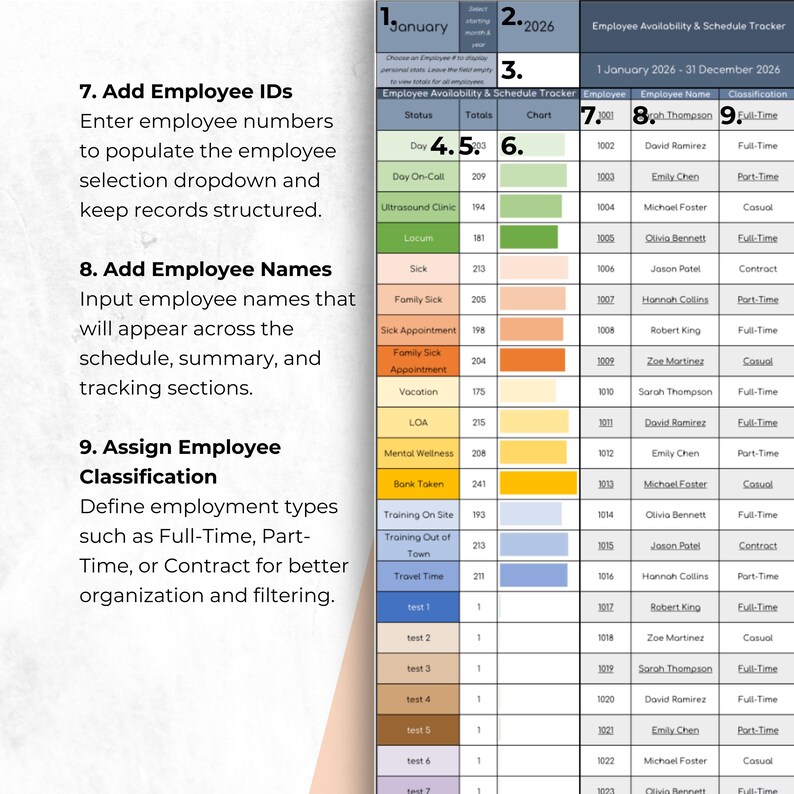Select the test 3 status cell
The height and width of the screenshot is (794, 794).
point(418,668)
